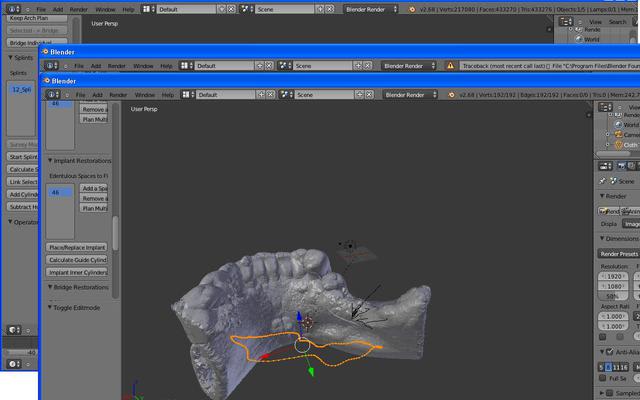Open the Render Presets dropdown
640x400 pixels.
tap(619, 253)
